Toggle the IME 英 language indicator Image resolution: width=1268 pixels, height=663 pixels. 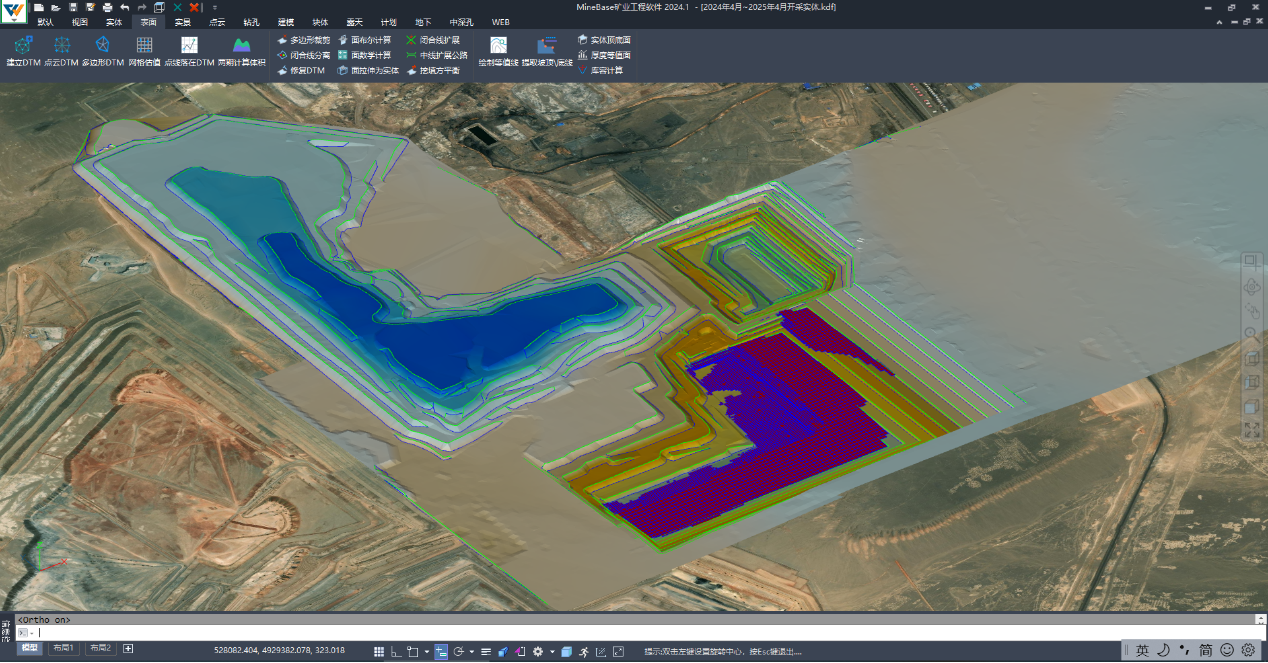tap(1142, 651)
